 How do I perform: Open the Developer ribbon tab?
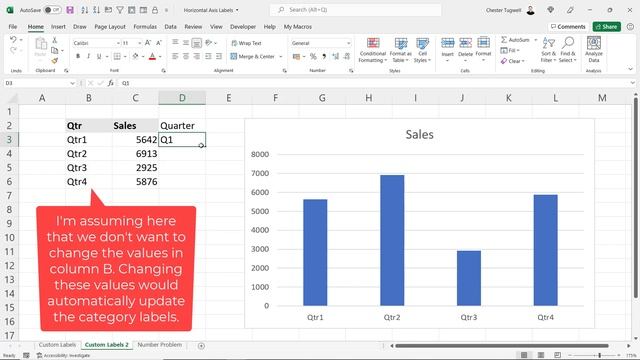click(x=243, y=27)
